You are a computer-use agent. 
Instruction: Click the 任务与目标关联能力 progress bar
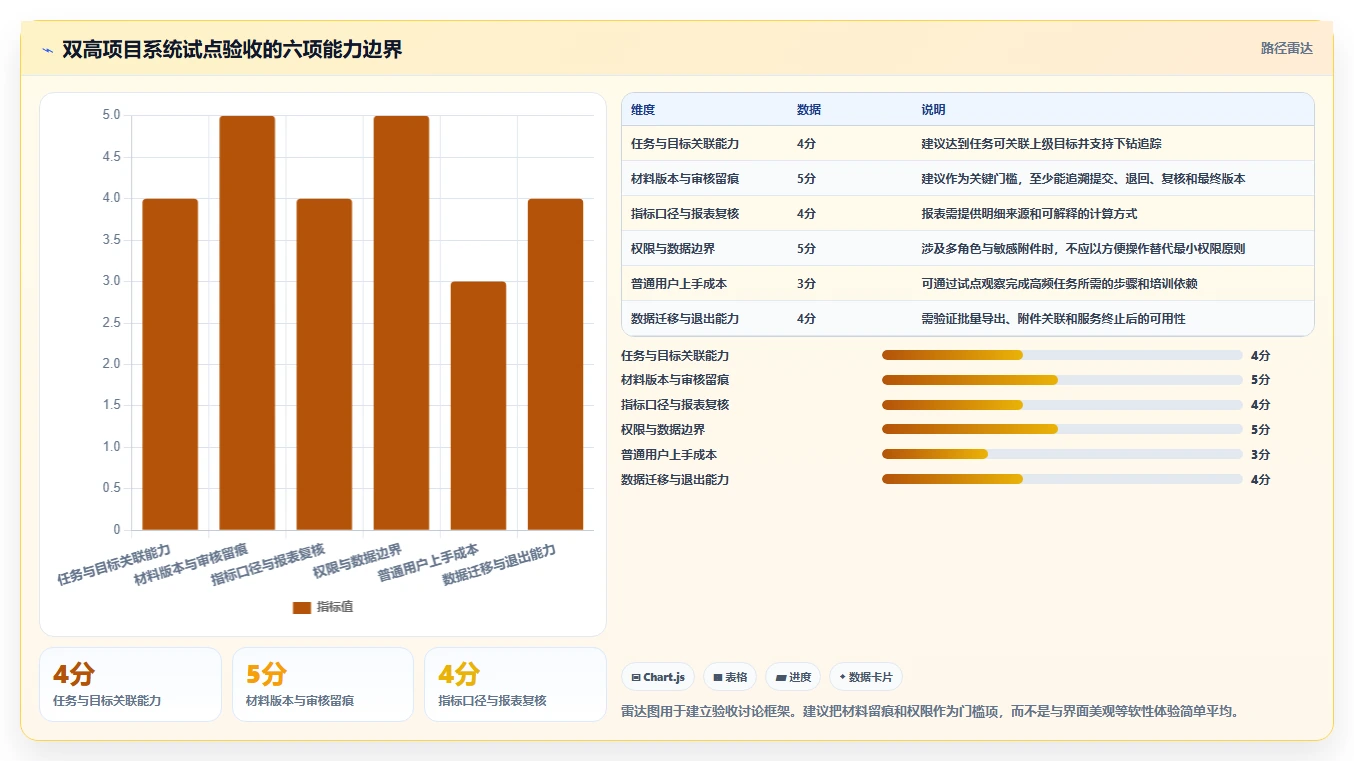(x=1062, y=355)
